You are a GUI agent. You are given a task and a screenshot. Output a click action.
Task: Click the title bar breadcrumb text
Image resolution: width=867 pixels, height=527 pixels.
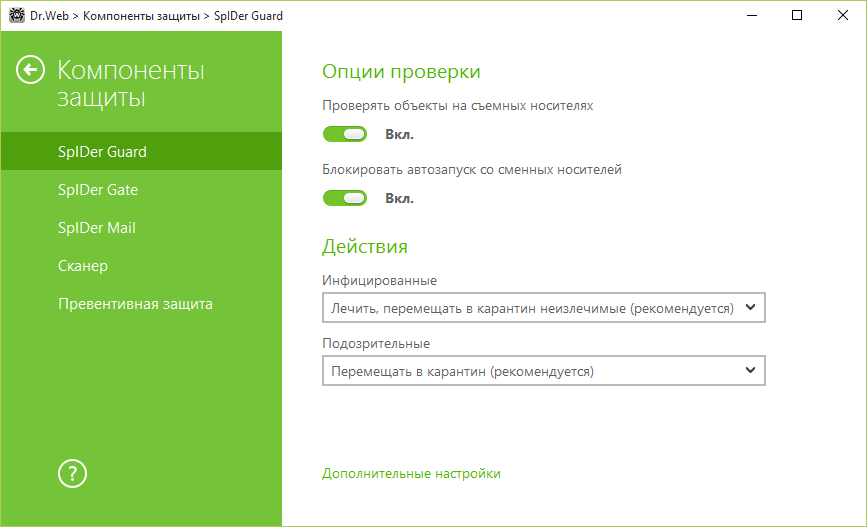(x=156, y=15)
